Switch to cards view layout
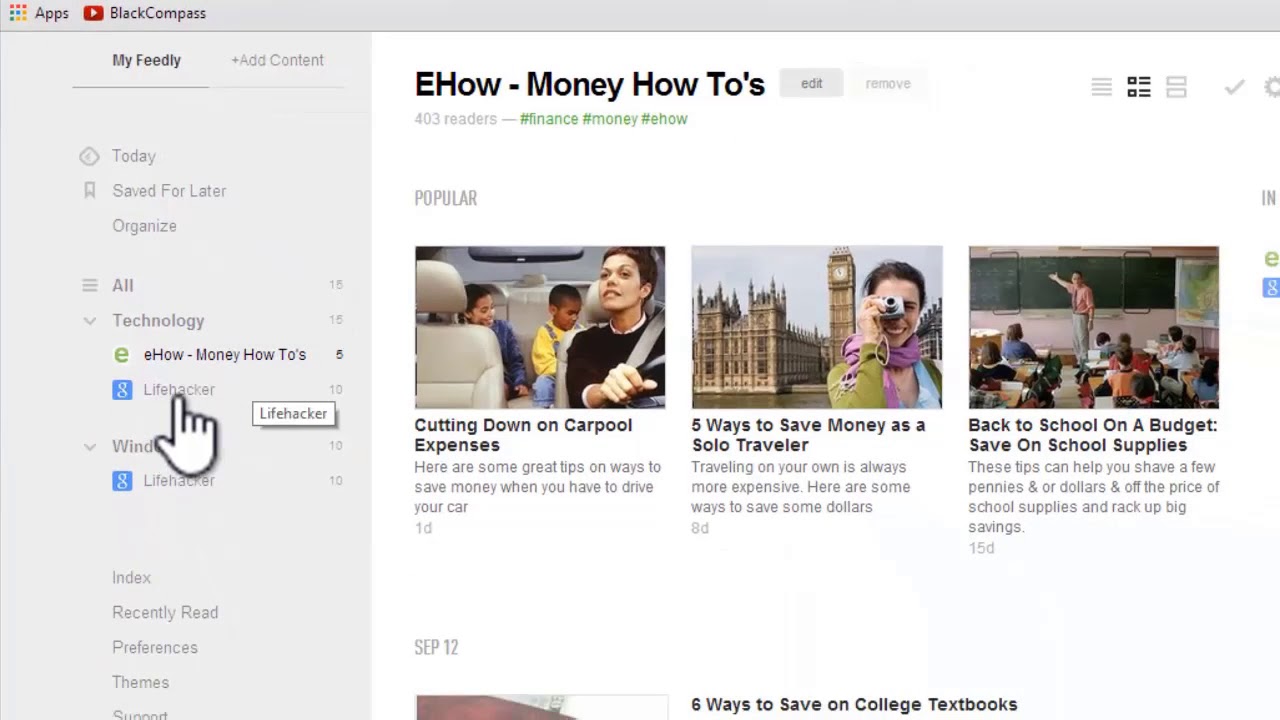This screenshot has width=1280, height=720. (x=1176, y=87)
